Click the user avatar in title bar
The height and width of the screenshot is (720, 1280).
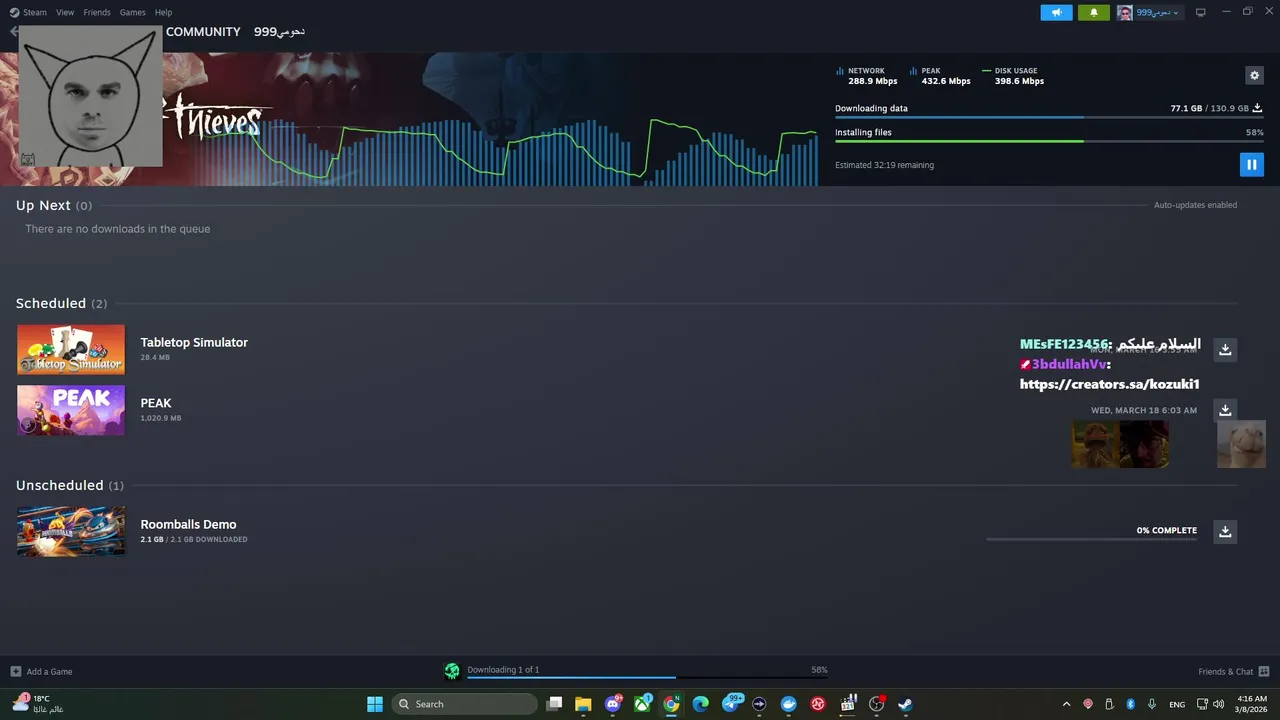1125,13
